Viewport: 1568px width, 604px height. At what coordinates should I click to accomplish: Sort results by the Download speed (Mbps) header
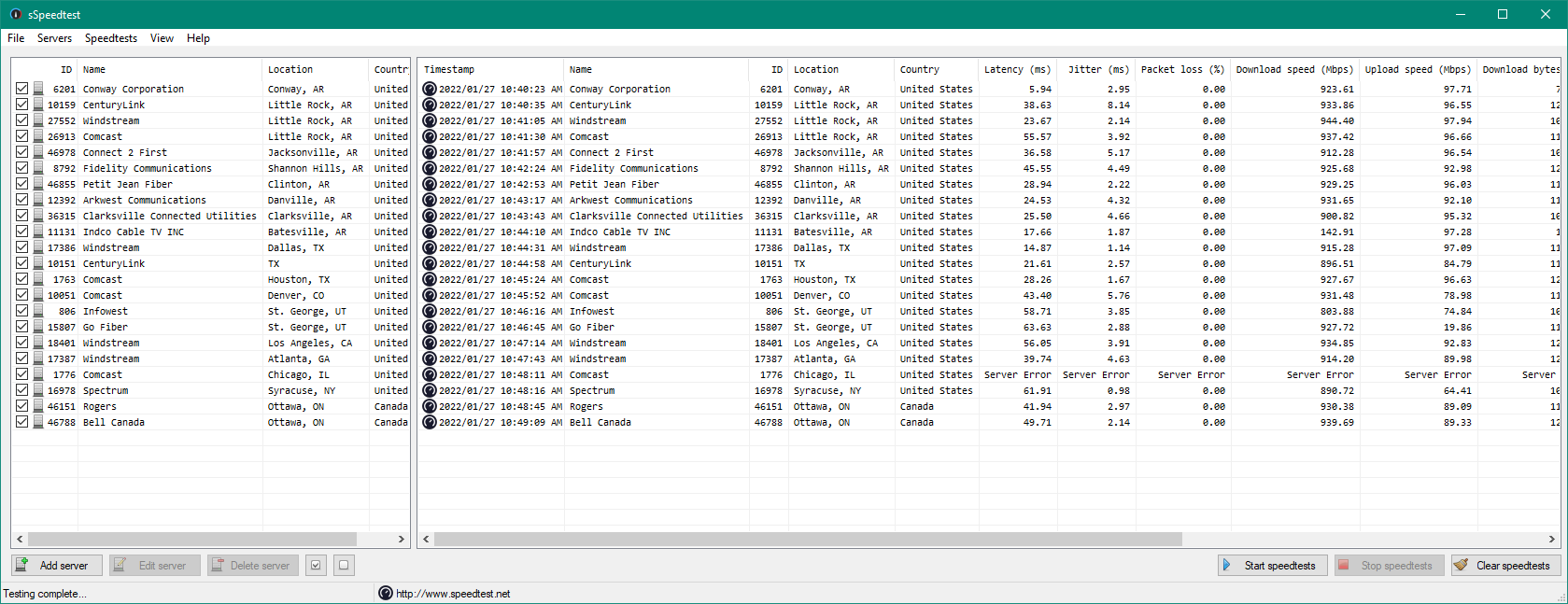tap(1293, 69)
